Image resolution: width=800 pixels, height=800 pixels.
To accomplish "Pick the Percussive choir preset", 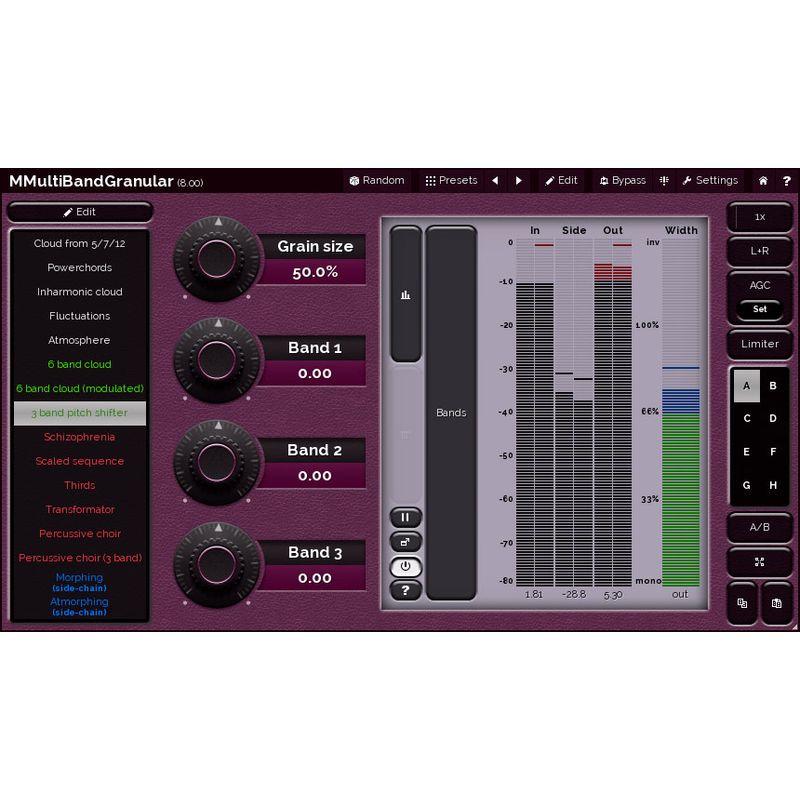I will [80, 534].
